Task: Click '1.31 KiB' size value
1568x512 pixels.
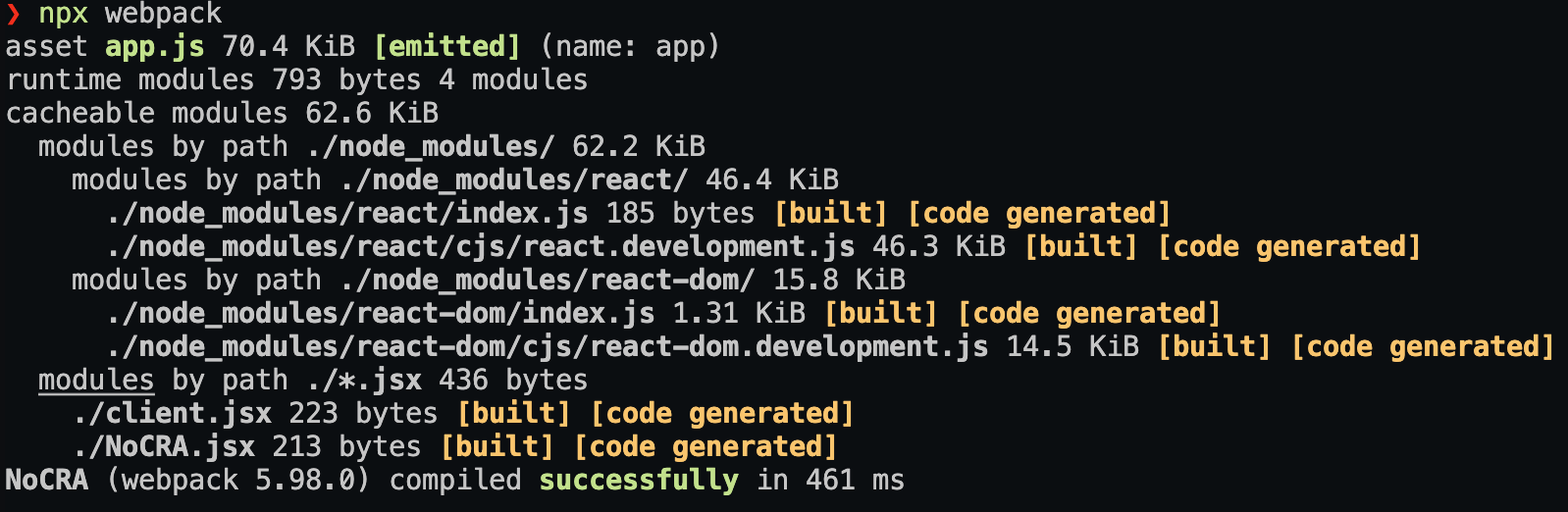Action: tap(739, 314)
